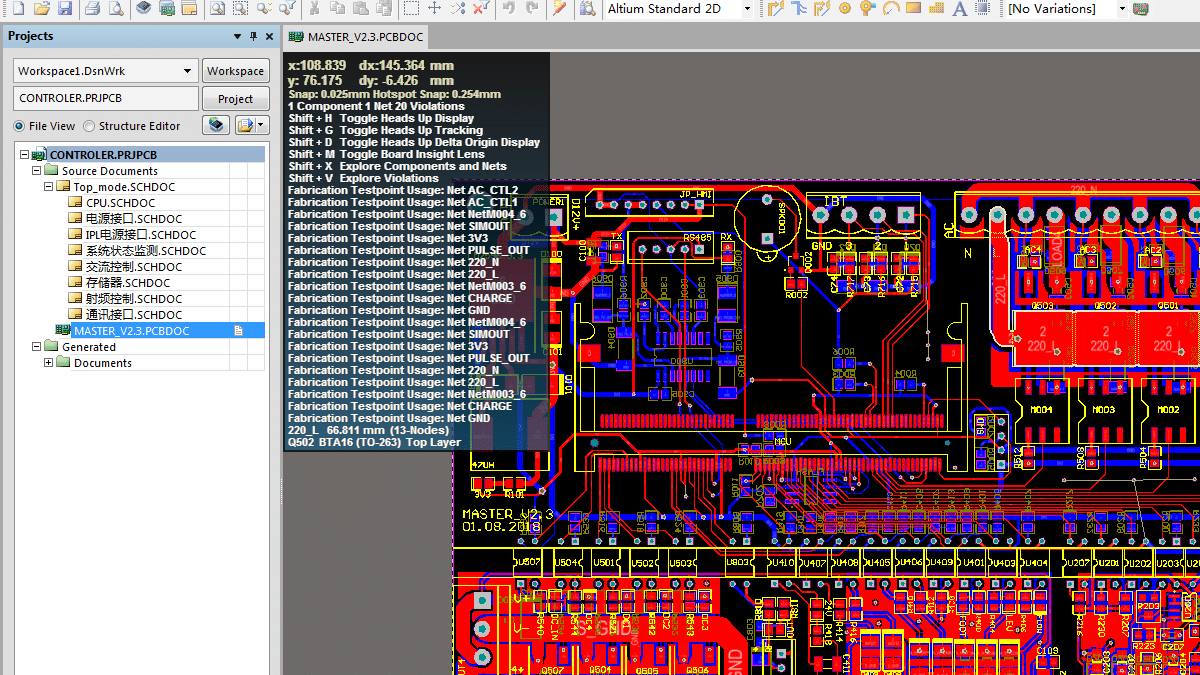Expand the Documents folder under Generated
Screen dimensions: 1200x675
48,363
